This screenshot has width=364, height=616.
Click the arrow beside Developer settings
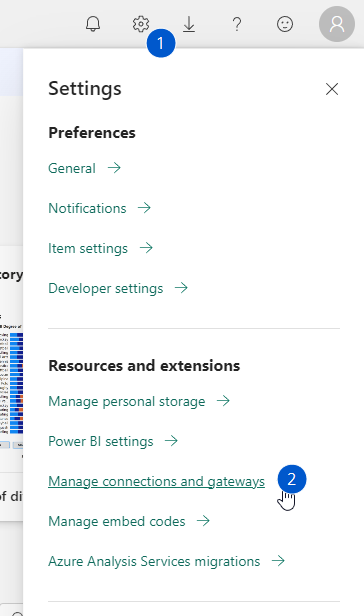181,288
